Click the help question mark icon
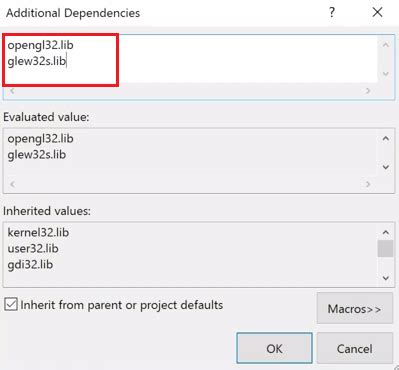 (332, 12)
